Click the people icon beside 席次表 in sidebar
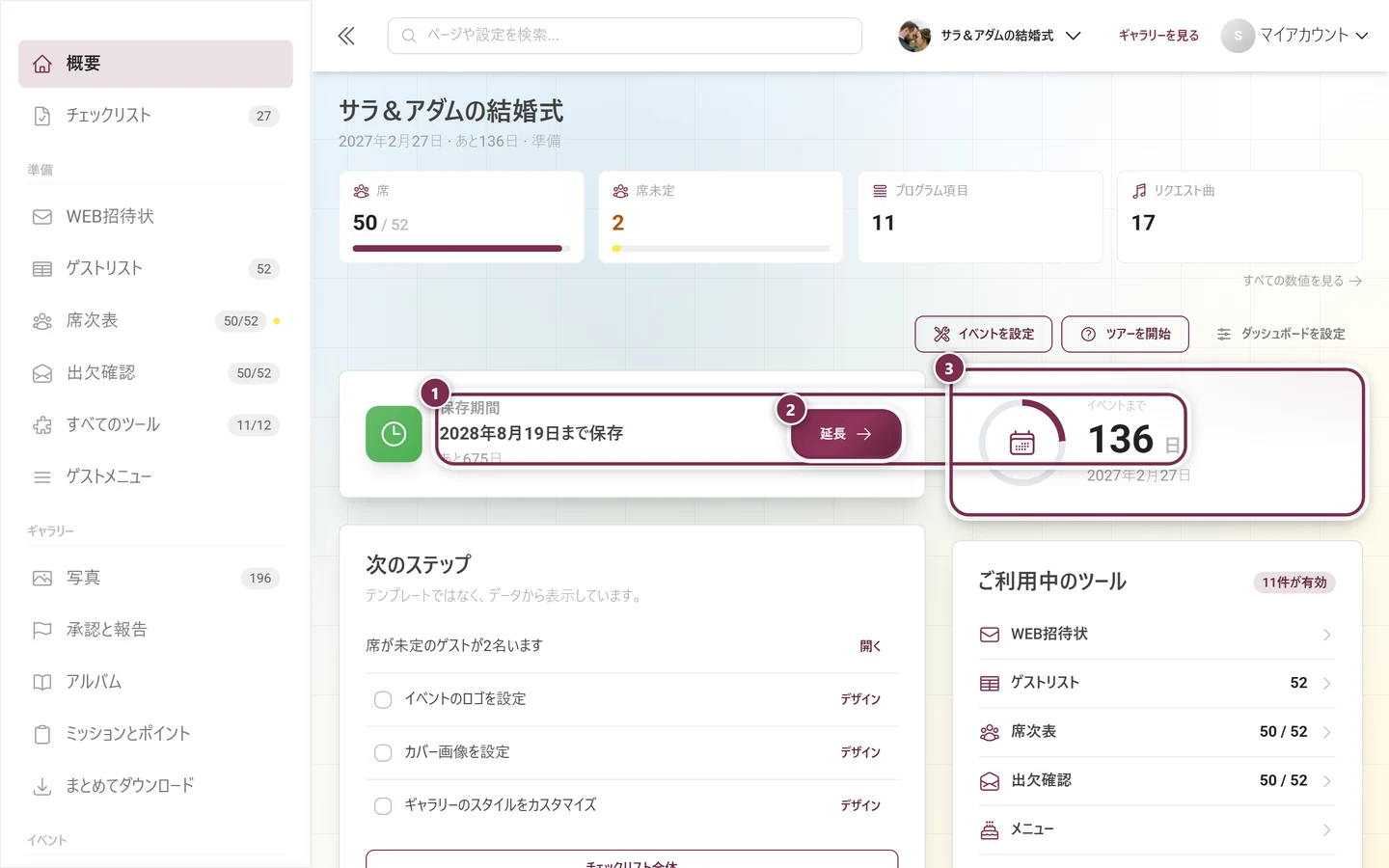 point(42,321)
